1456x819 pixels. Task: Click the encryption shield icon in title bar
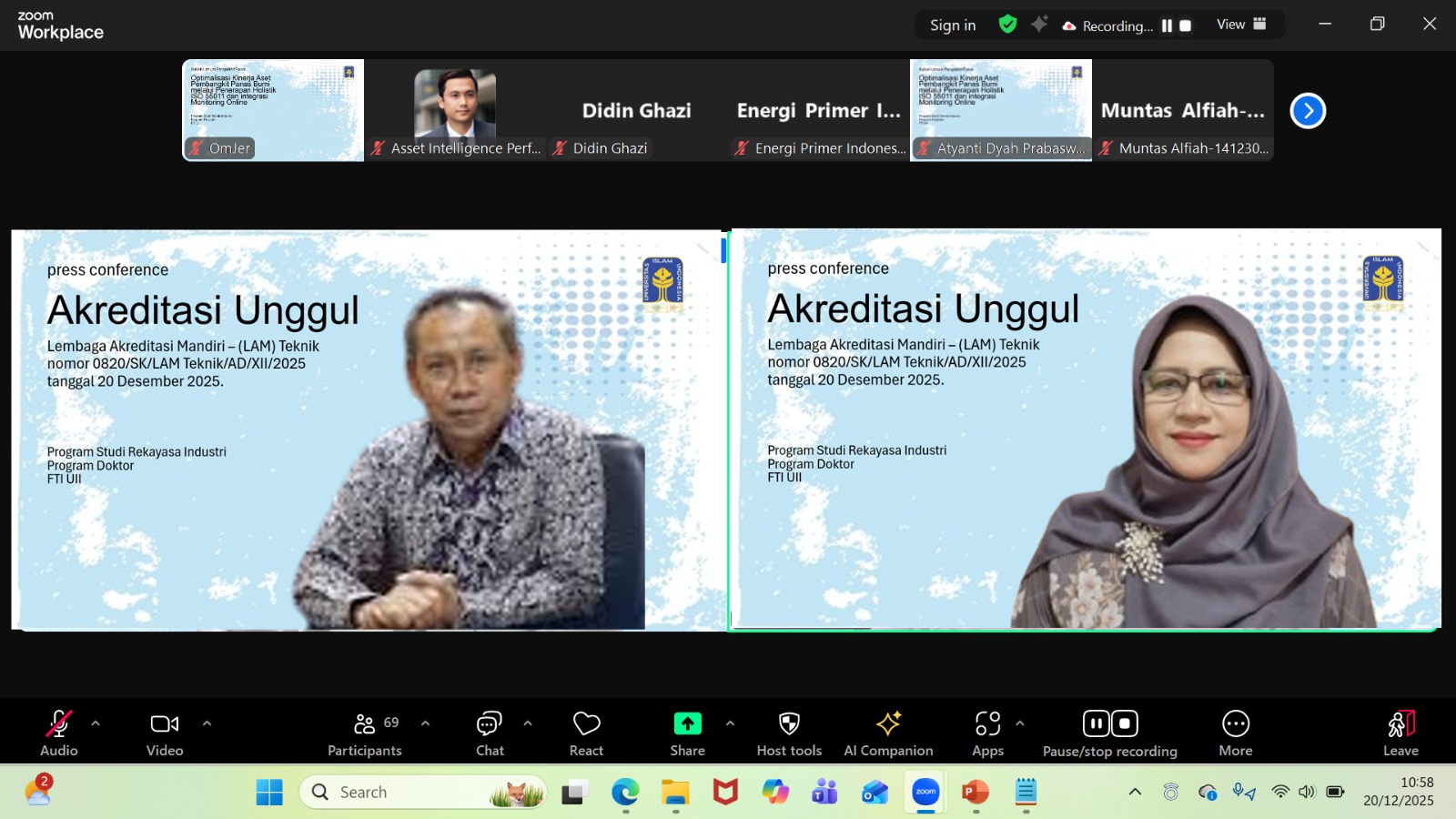coord(1007,25)
